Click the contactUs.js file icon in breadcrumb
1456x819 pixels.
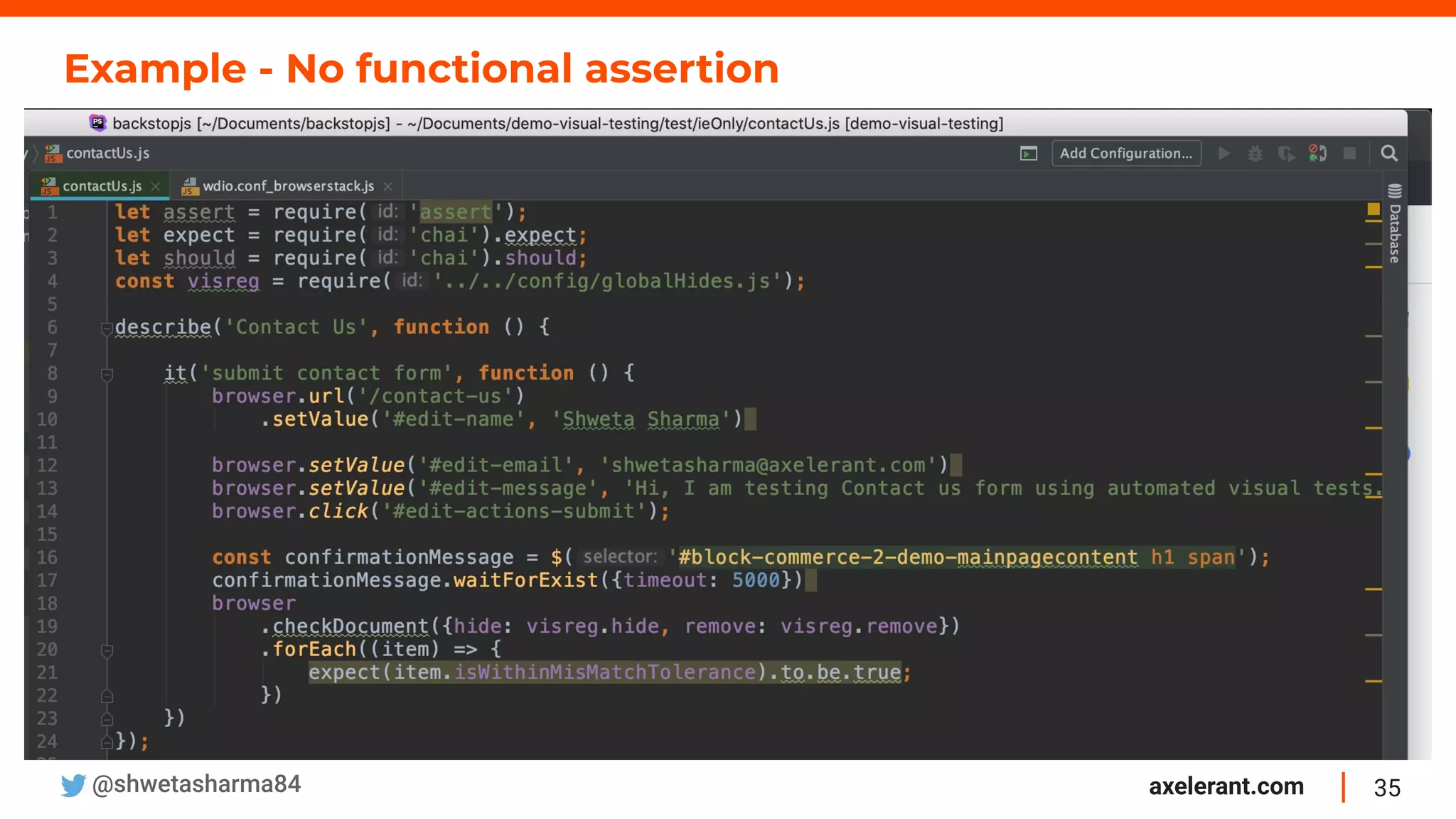(53, 154)
